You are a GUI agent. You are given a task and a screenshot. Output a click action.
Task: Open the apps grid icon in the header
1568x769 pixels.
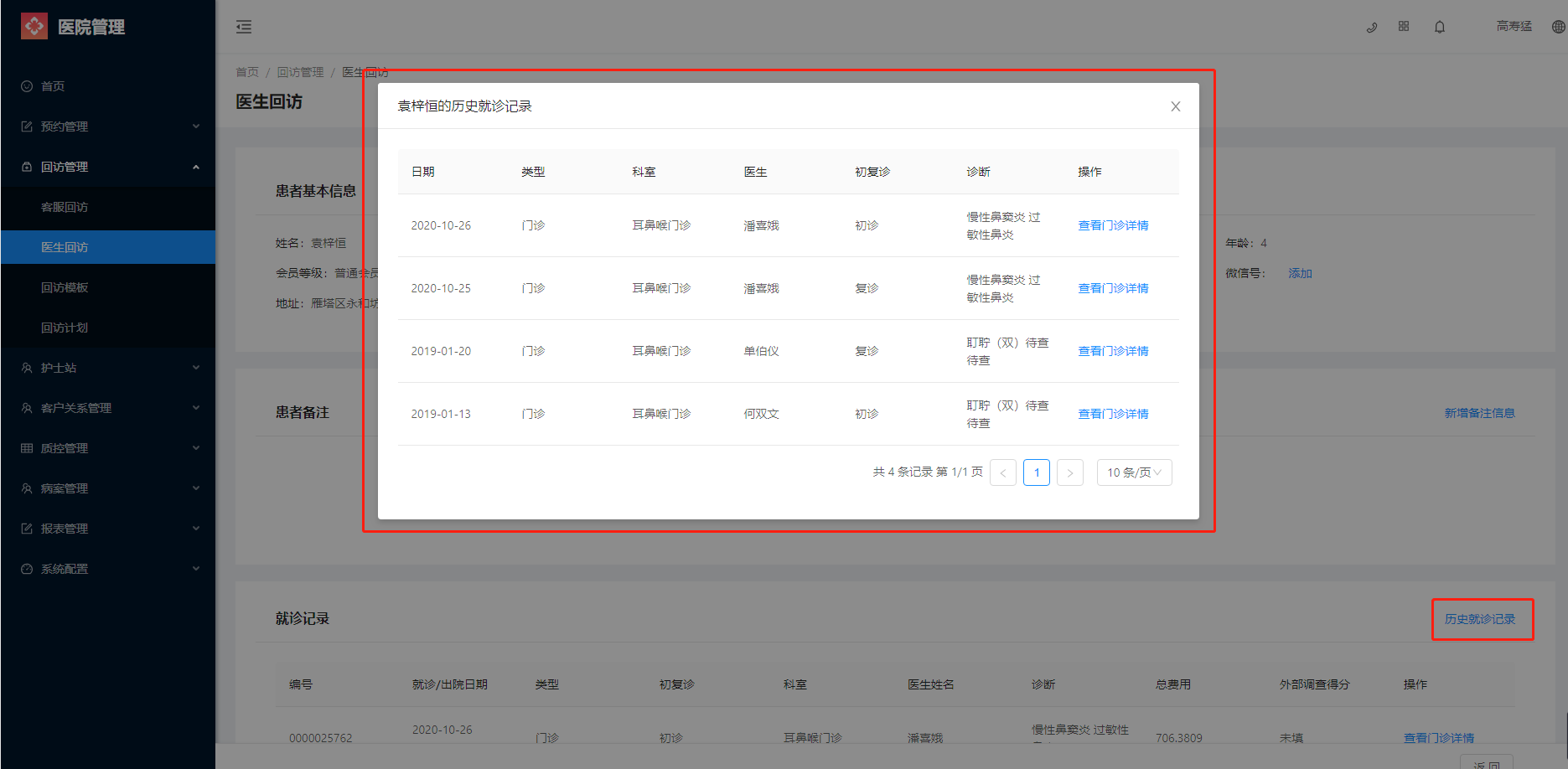click(x=1404, y=26)
